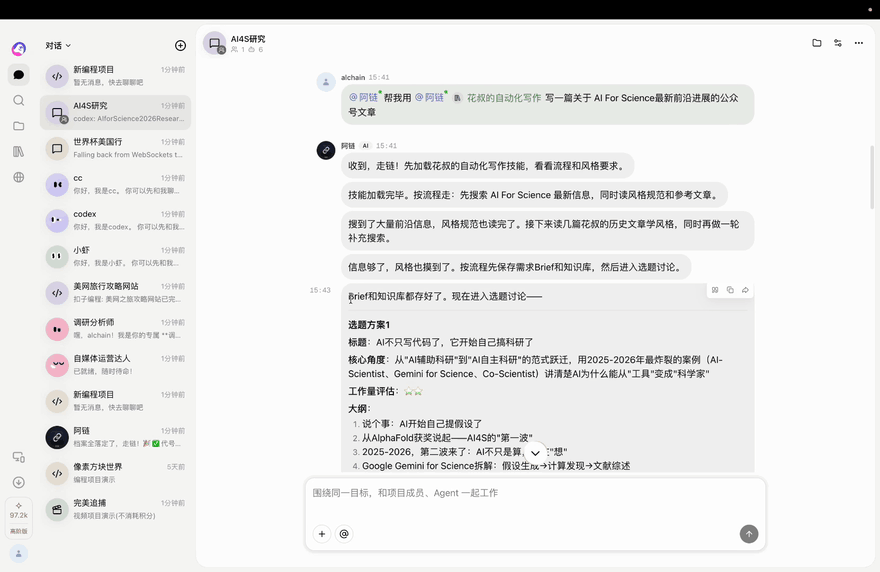Select the 调研分析师 conversation

coord(115,329)
